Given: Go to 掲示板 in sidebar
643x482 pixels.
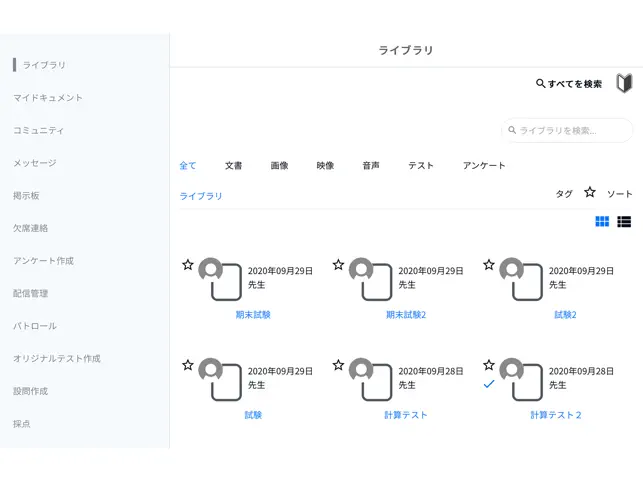Looking at the screenshot, I should pos(26,196).
